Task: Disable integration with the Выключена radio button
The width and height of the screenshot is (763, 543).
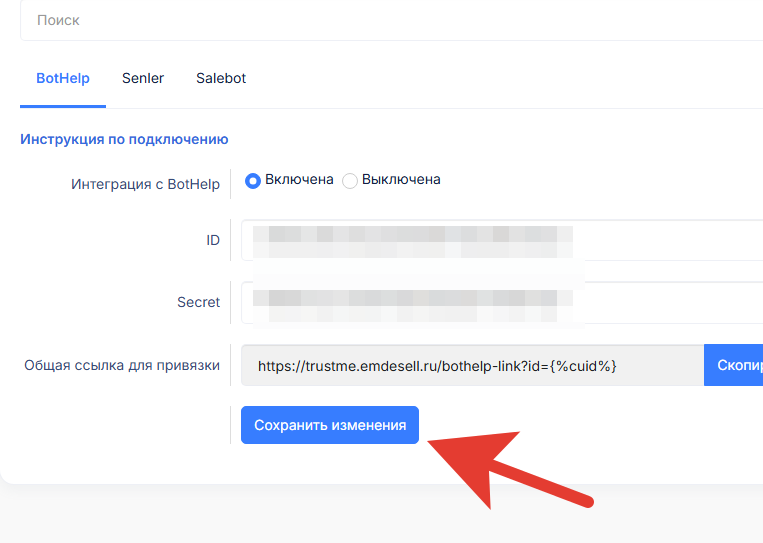Action: pos(349,181)
